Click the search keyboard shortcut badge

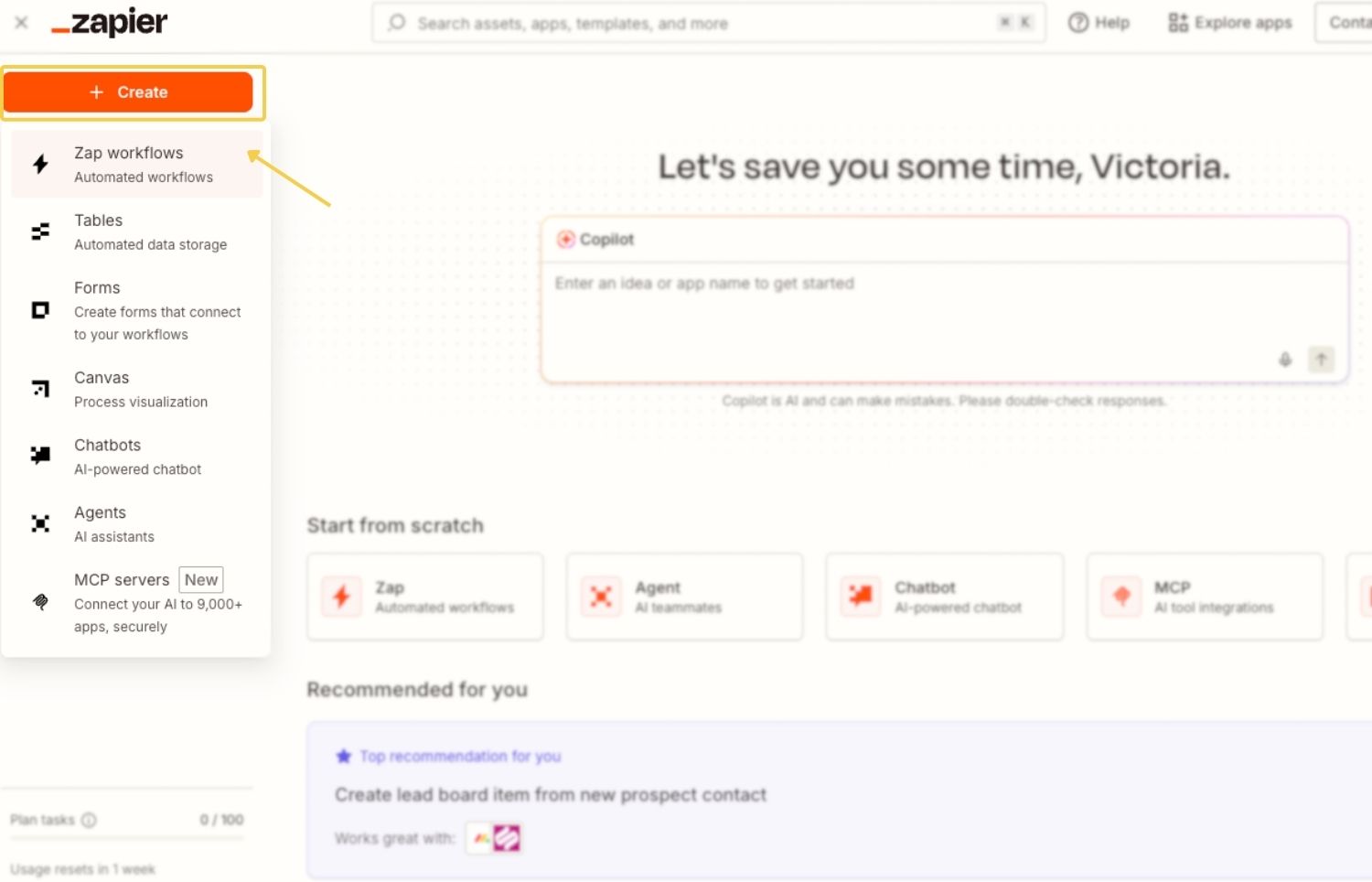point(1015,23)
